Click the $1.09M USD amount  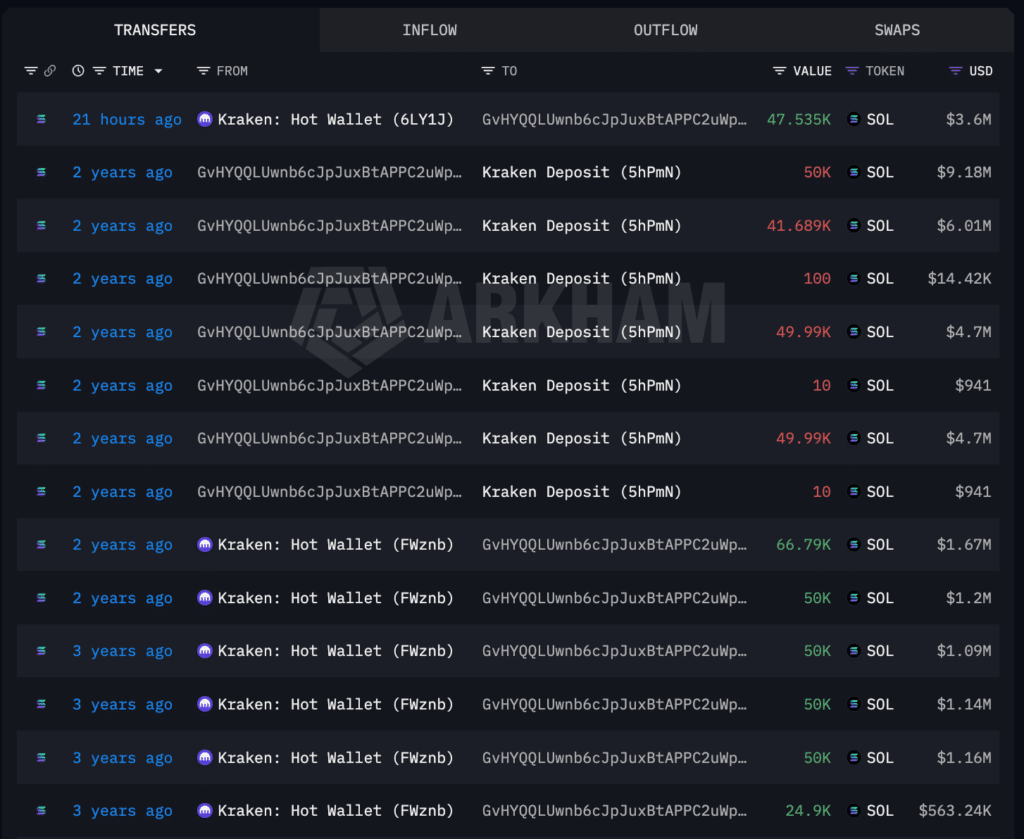[x=964, y=651]
